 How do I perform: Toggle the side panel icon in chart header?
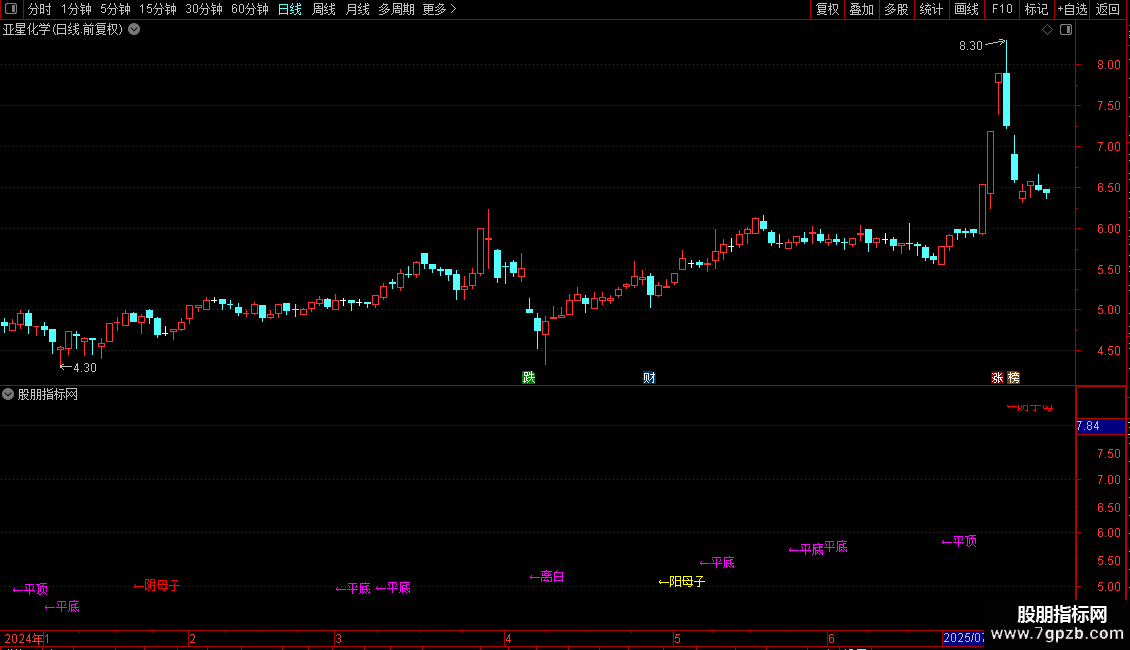pyautogui.click(x=1066, y=30)
